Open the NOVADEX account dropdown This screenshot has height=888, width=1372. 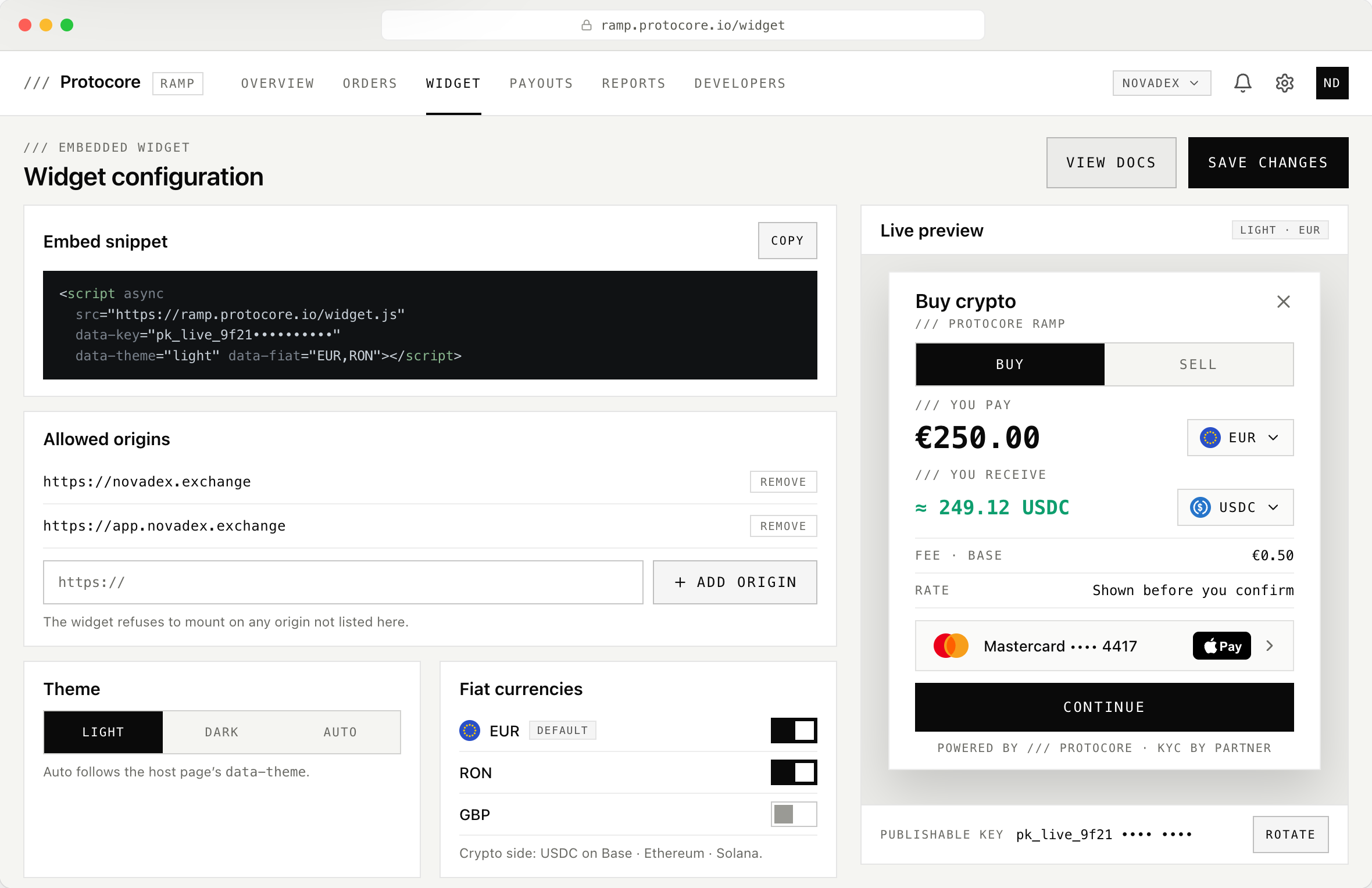point(1162,83)
